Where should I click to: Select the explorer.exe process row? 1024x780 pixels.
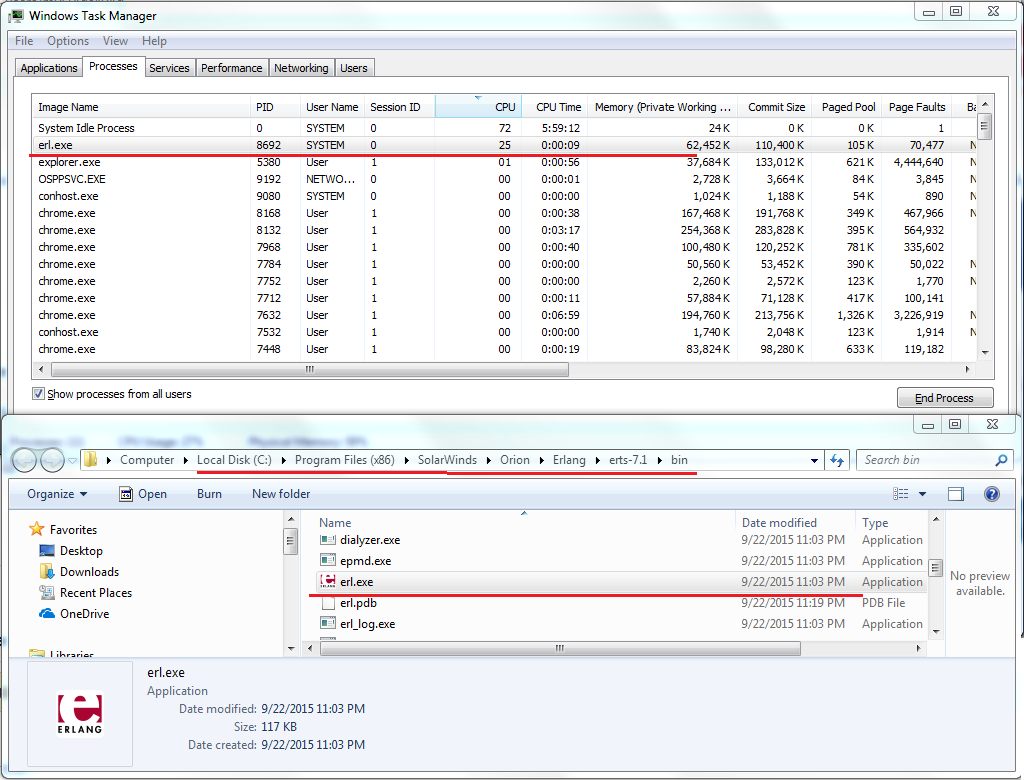504,162
